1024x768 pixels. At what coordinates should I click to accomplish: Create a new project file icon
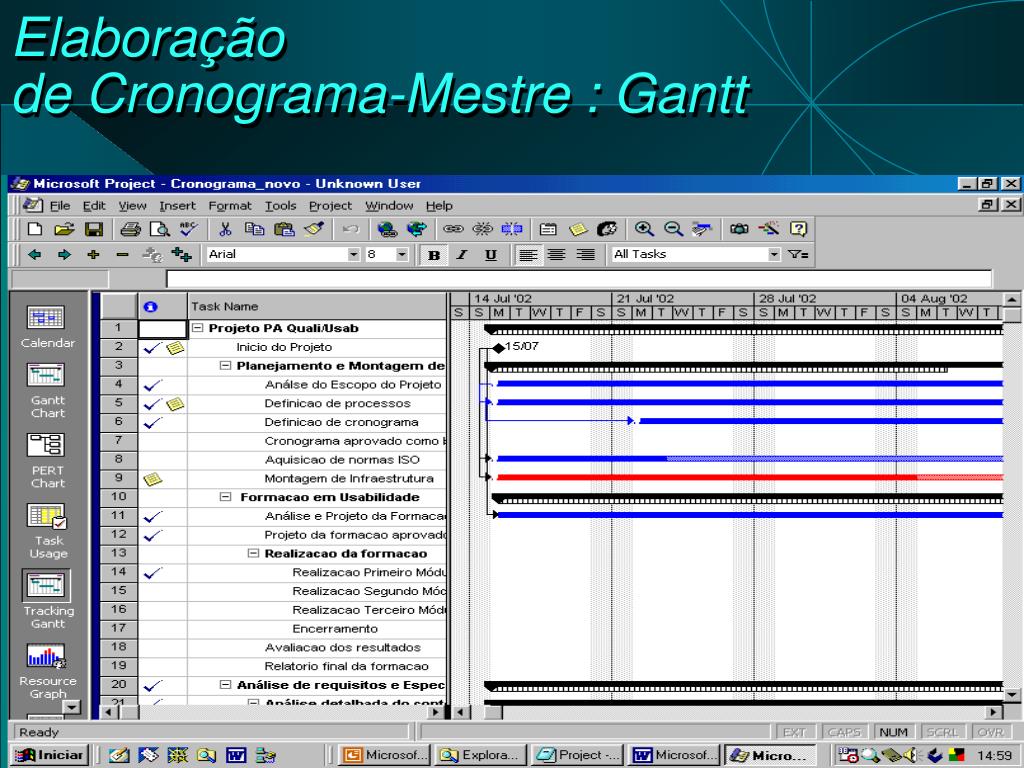(35, 229)
